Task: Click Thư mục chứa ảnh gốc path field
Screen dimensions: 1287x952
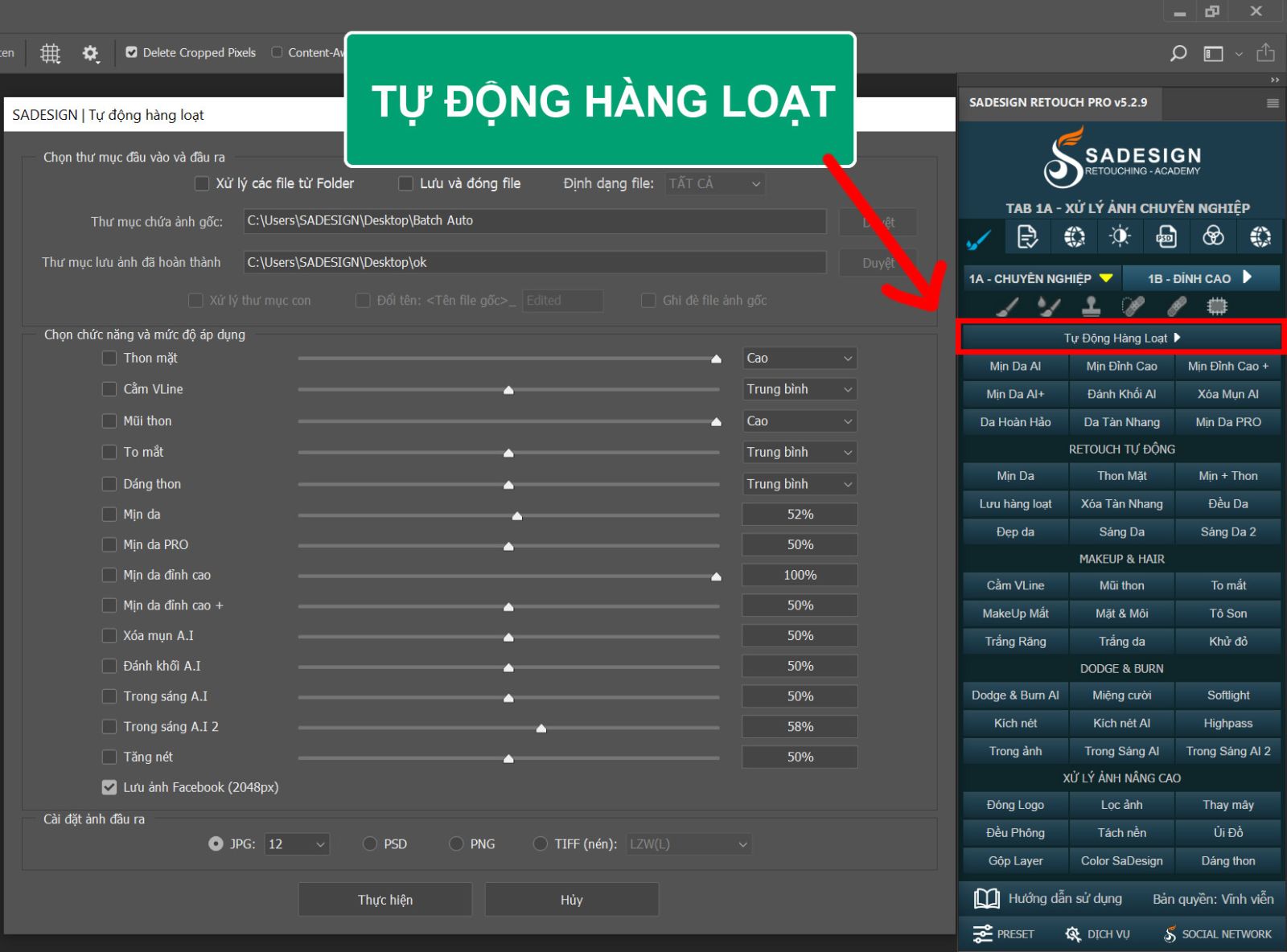Action: click(535, 221)
